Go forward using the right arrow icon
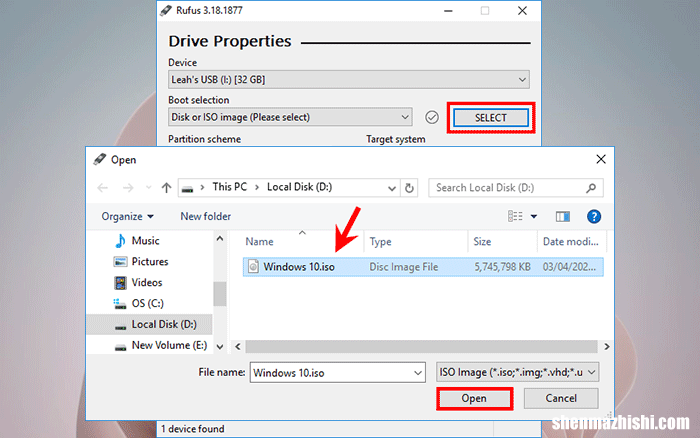 pos(128,188)
